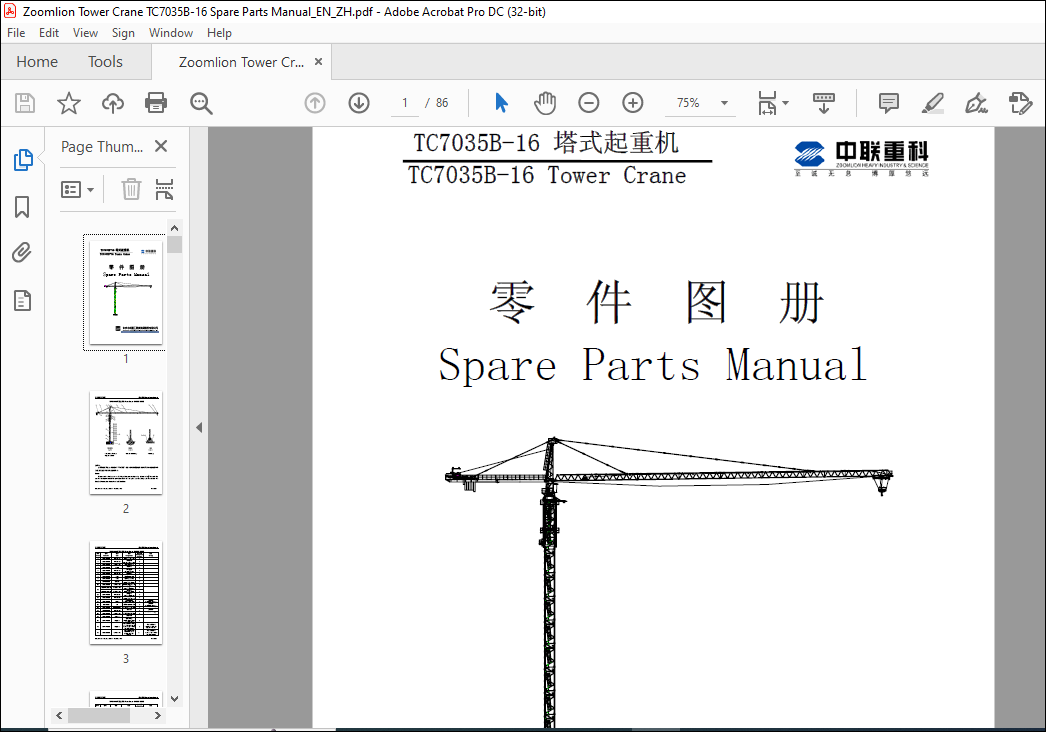This screenshot has width=1046, height=732.
Task: Open the Page Thumbnails panel icon
Action: click(x=23, y=159)
